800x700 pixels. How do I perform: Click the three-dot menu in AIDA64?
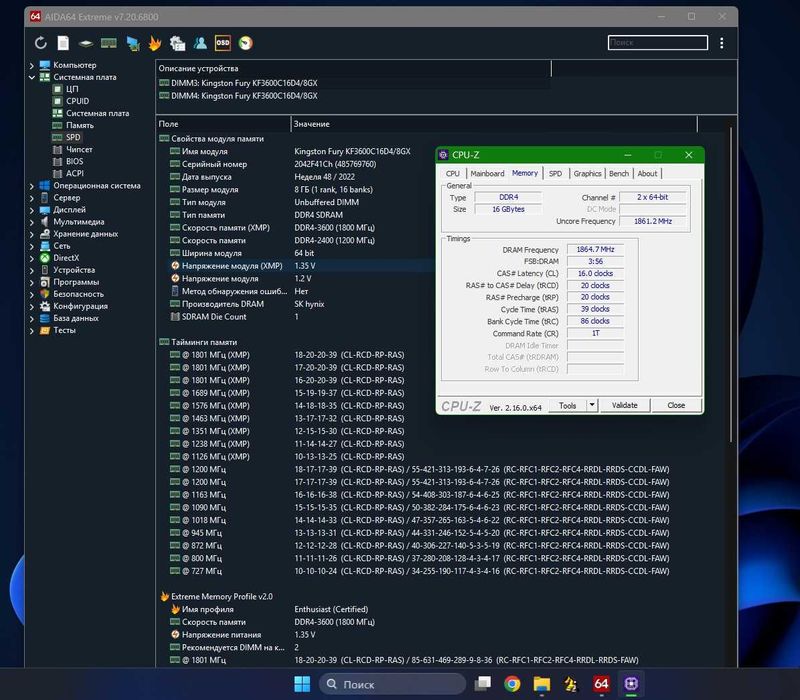(721, 43)
